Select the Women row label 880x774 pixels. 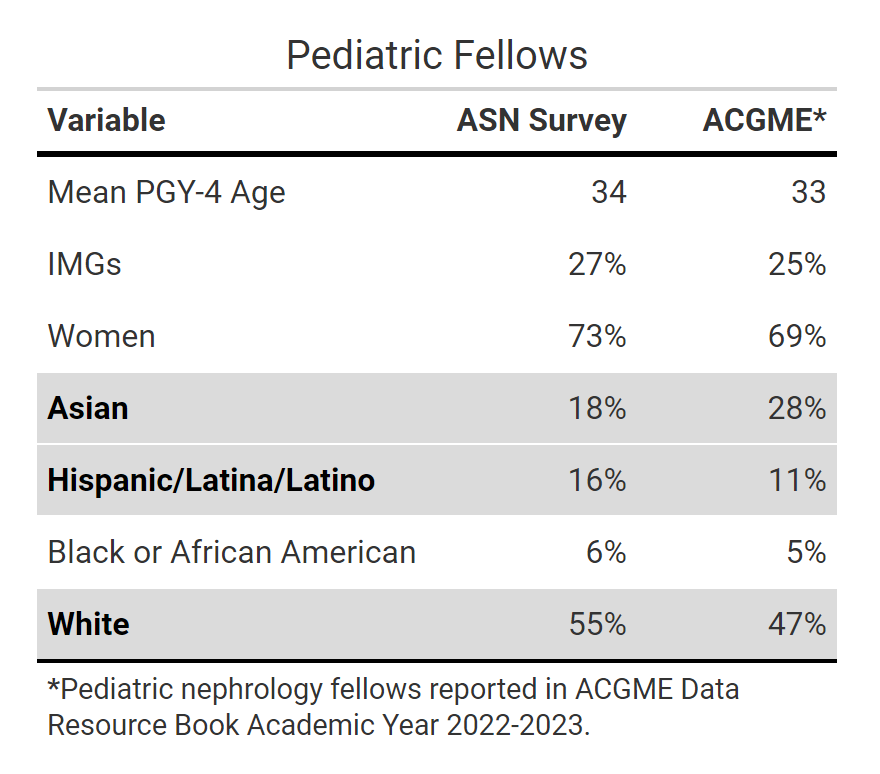[102, 336]
